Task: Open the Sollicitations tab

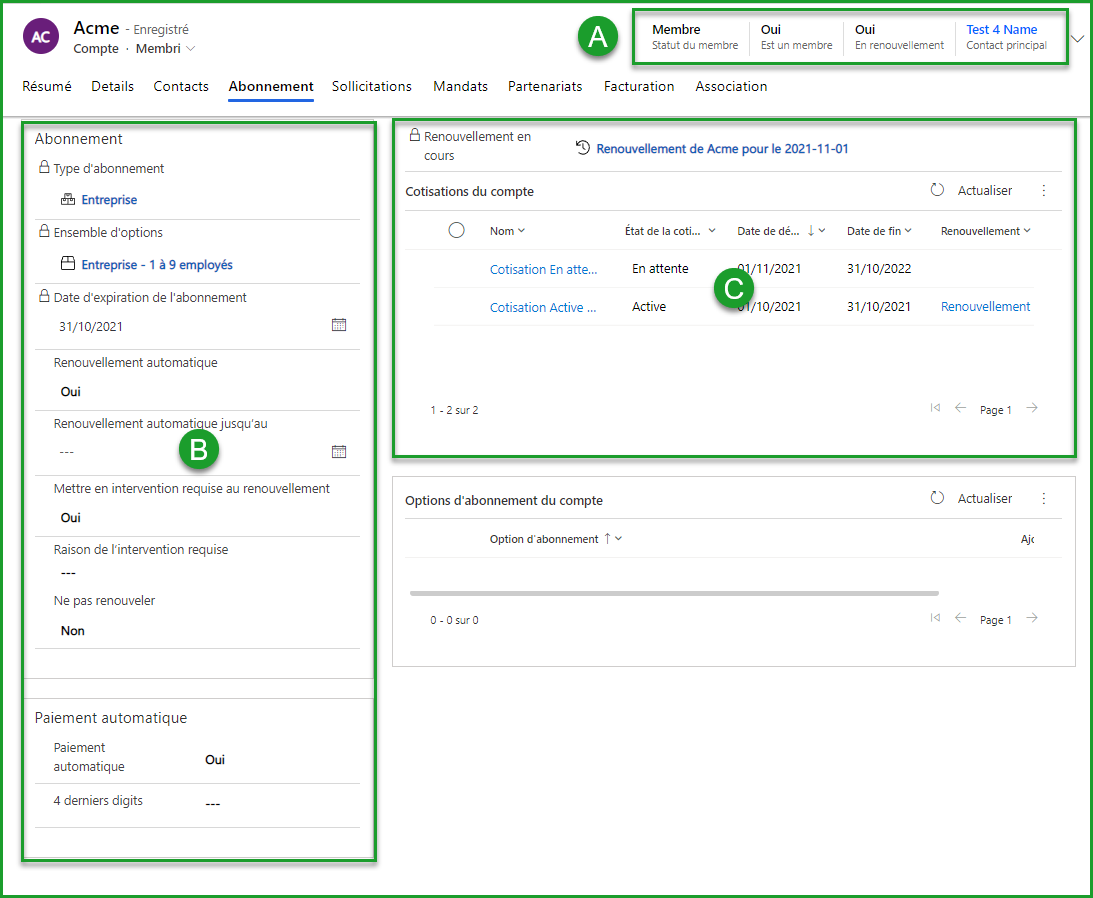Action: point(371,86)
